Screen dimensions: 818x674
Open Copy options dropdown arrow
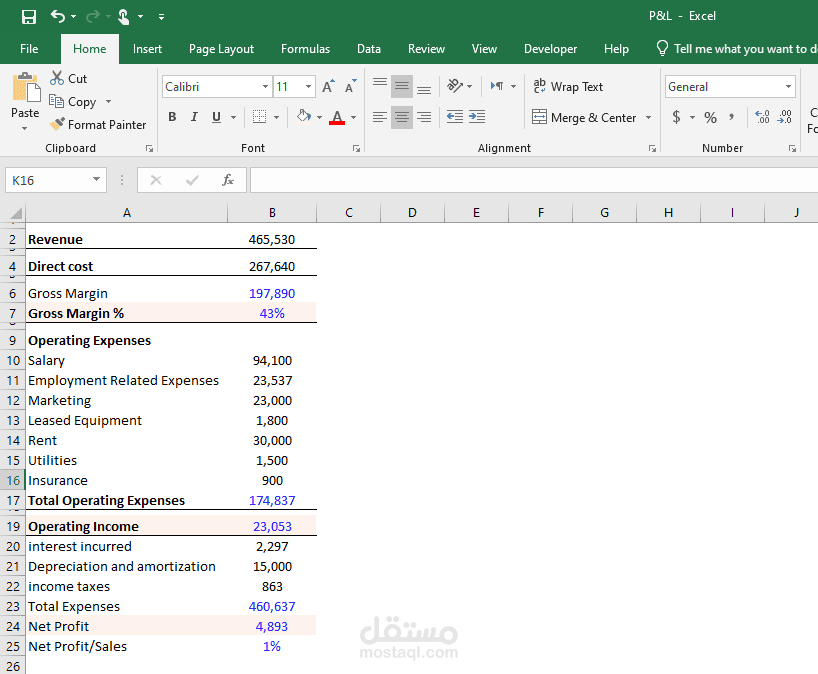(x=109, y=101)
